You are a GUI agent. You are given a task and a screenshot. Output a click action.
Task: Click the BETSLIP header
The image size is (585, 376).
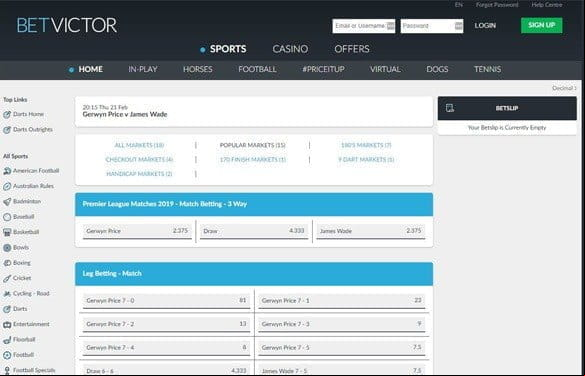pos(507,108)
